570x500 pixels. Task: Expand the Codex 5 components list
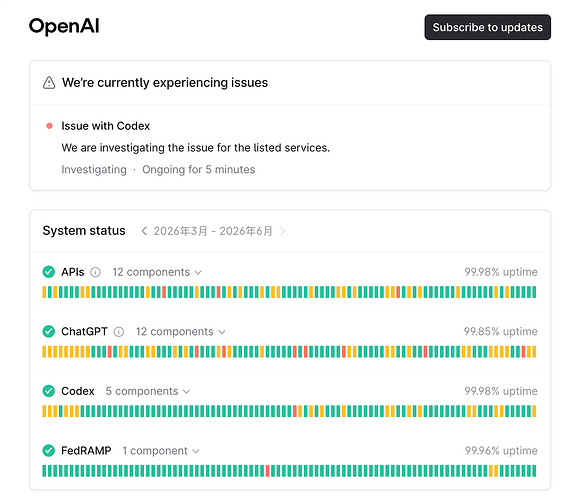(148, 391)
